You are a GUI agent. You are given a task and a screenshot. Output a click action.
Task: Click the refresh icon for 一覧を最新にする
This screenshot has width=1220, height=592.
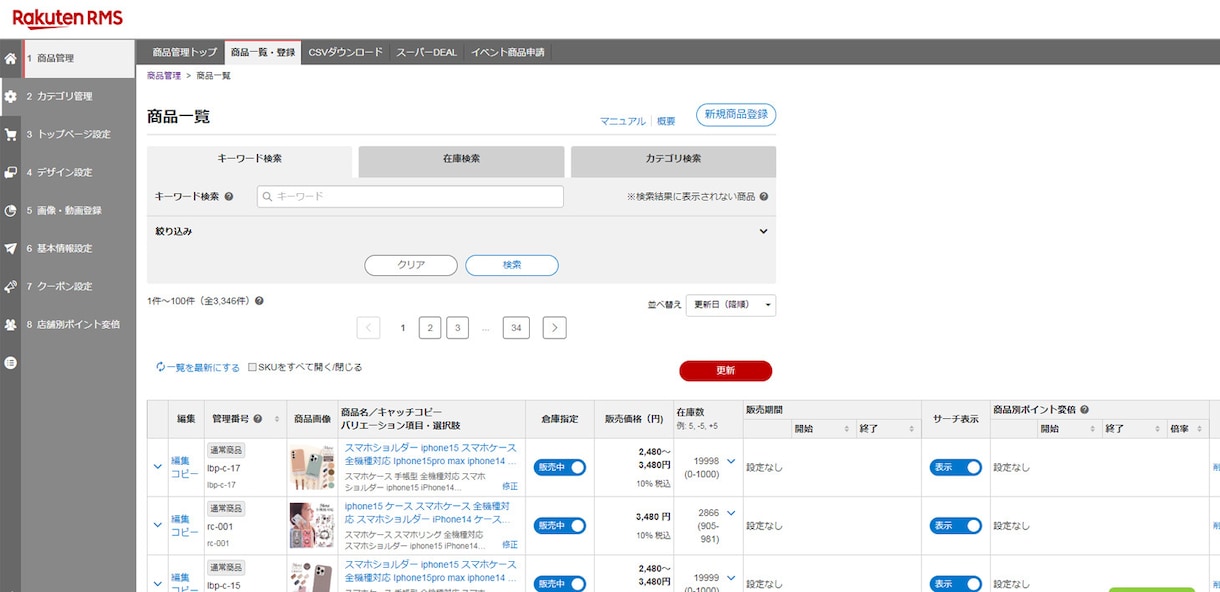tap(160, 367)
